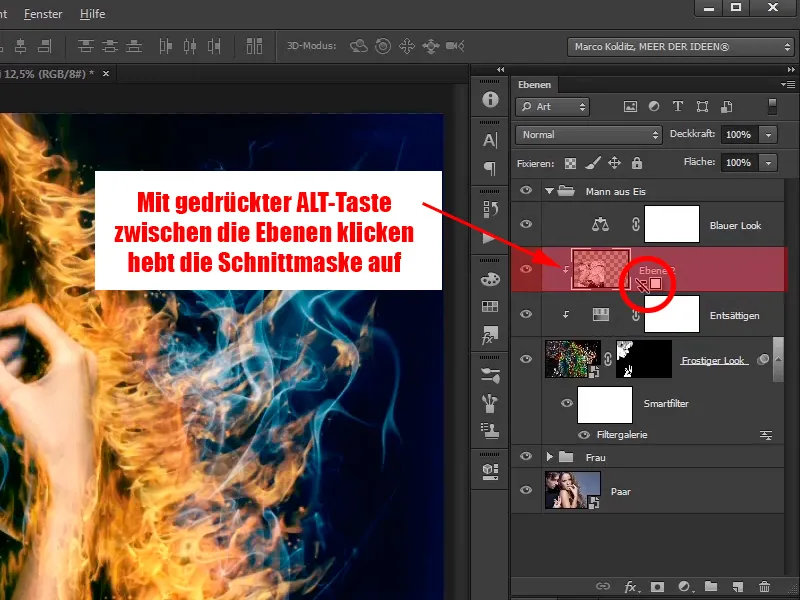Toggle Smartfilter visibility eye

[566, 404]
